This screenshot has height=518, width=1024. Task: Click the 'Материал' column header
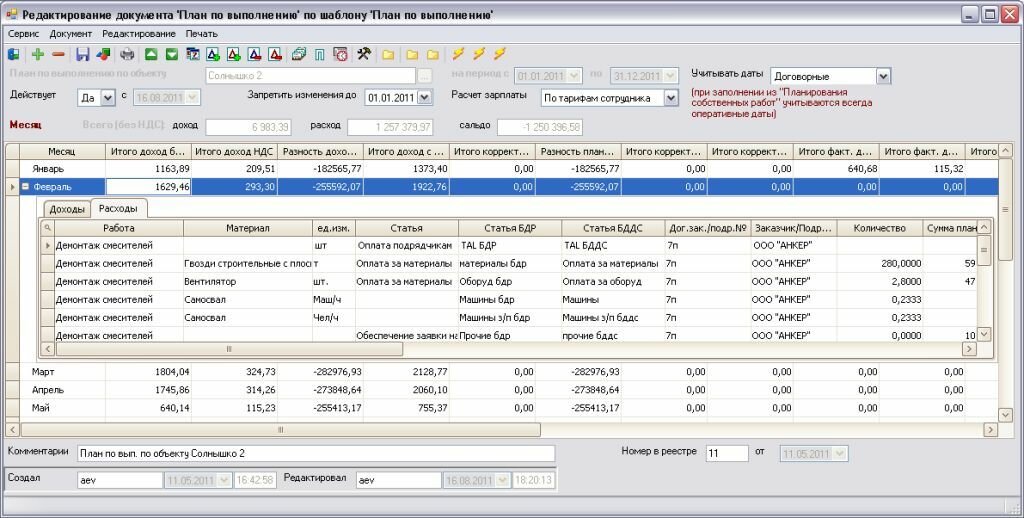[x=247, y=228]
